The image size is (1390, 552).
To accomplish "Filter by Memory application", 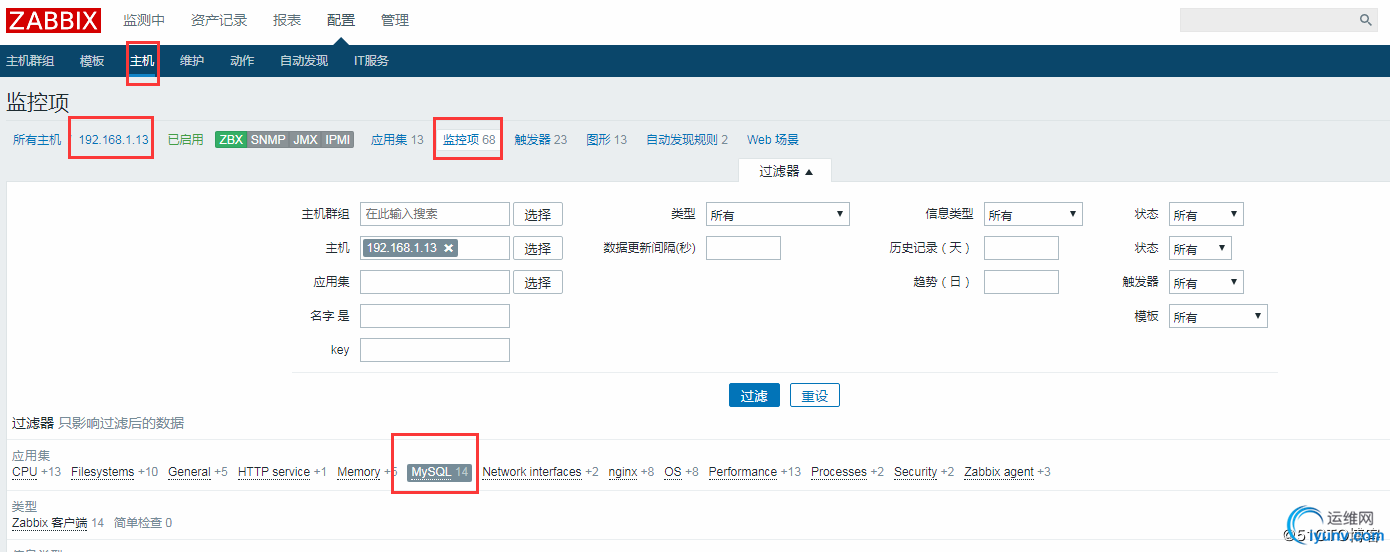I will 359,472.
